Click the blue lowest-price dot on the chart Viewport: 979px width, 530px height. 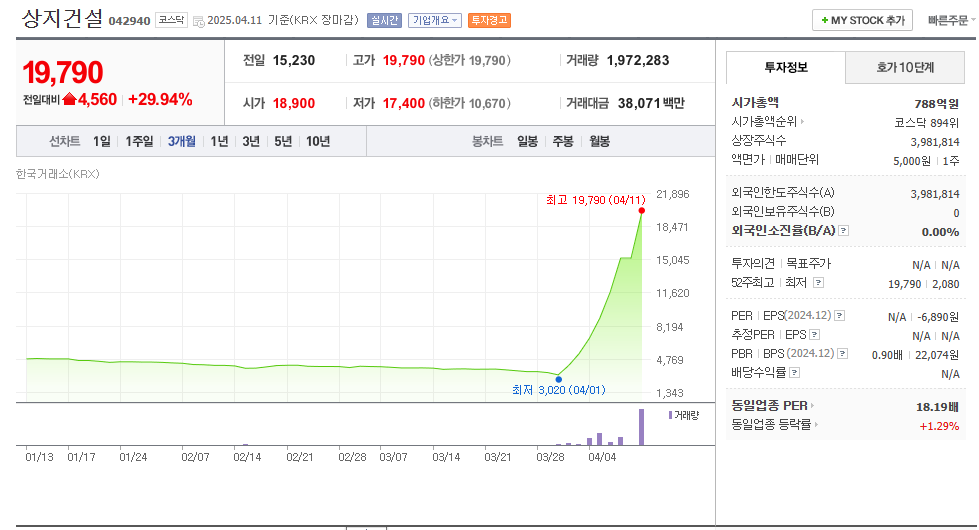click(x=559, y=379)
